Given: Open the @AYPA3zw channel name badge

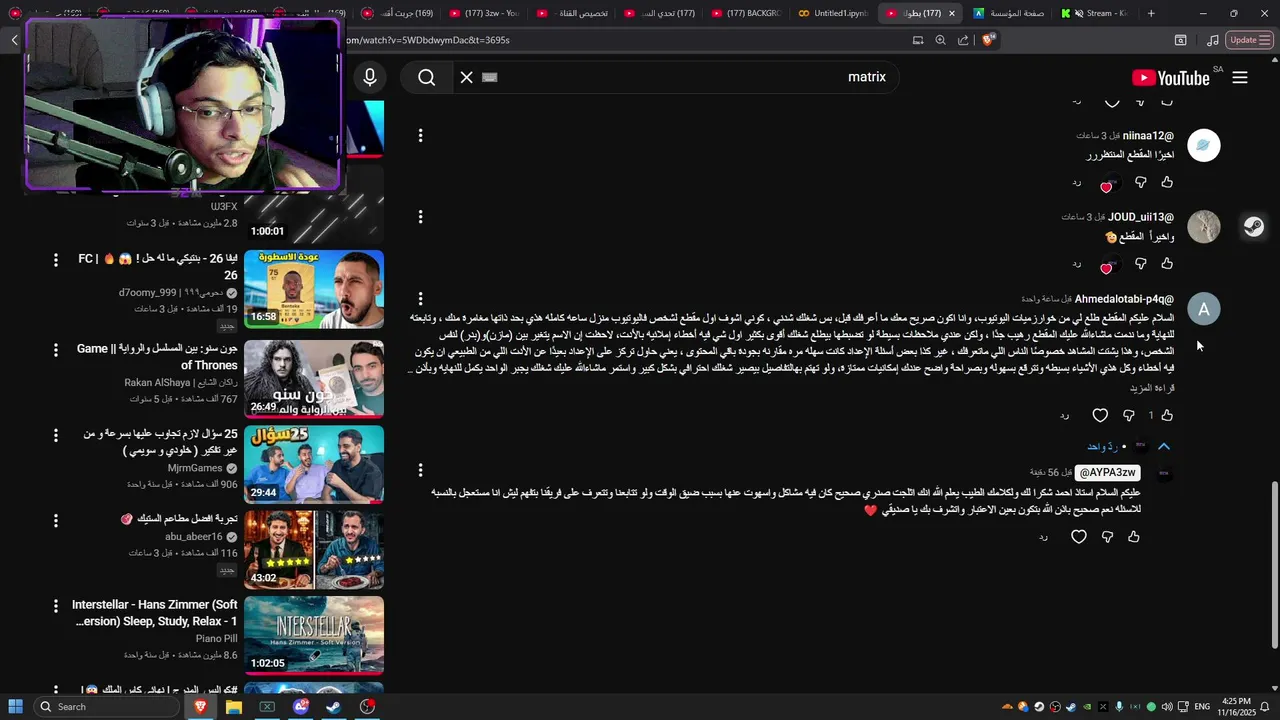Looking at the screenshot, I should 1108,472.
